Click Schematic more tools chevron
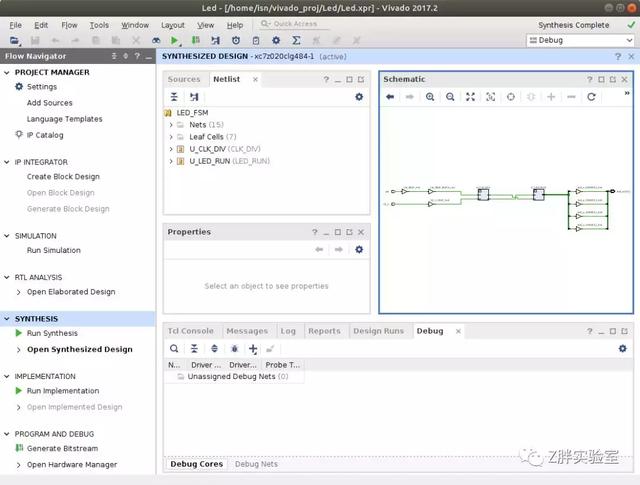The height and width of the screenshot is (485, 640). coord(627,93)
